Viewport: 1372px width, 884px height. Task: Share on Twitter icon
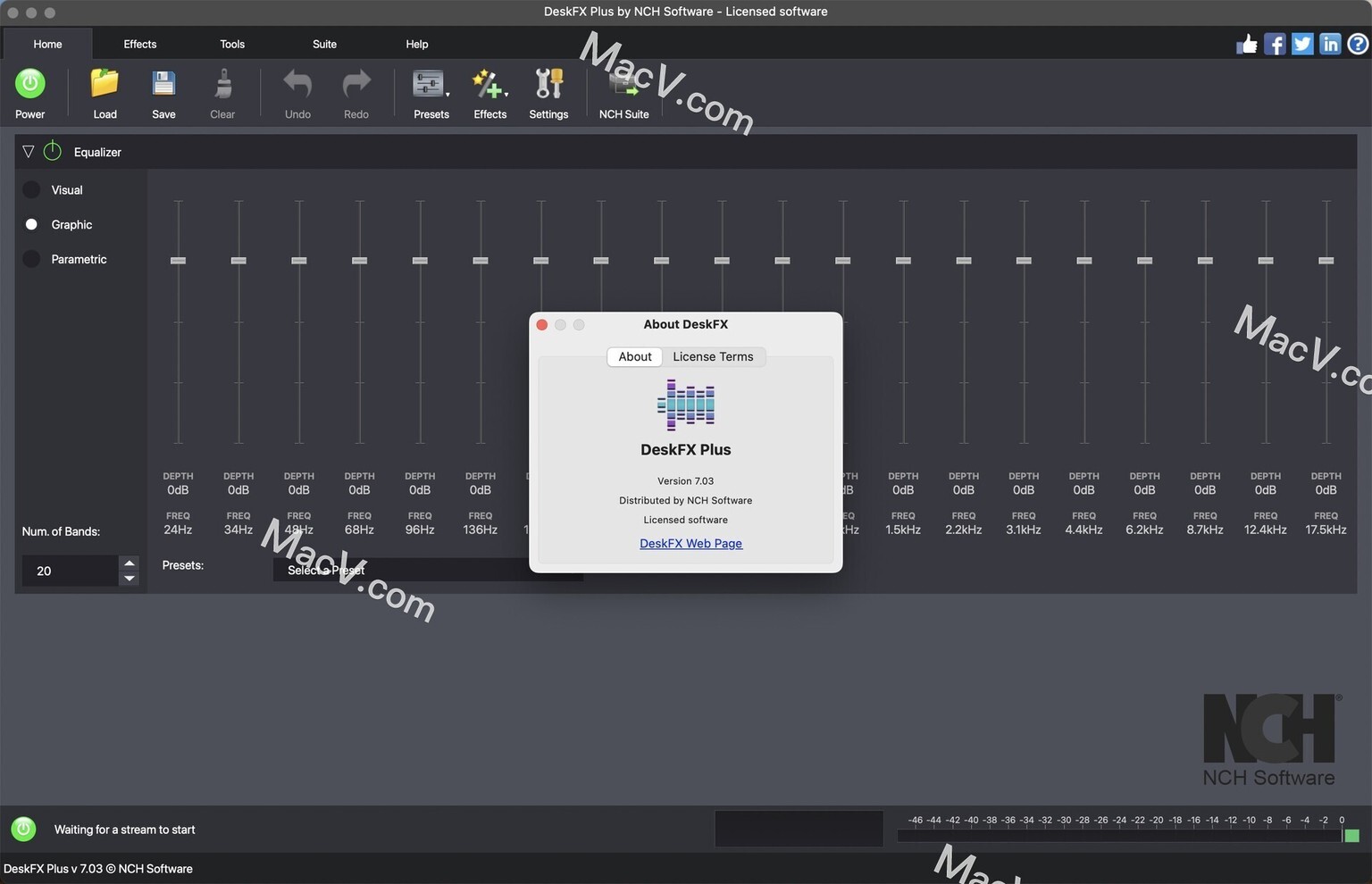[x=1302, y=44]
